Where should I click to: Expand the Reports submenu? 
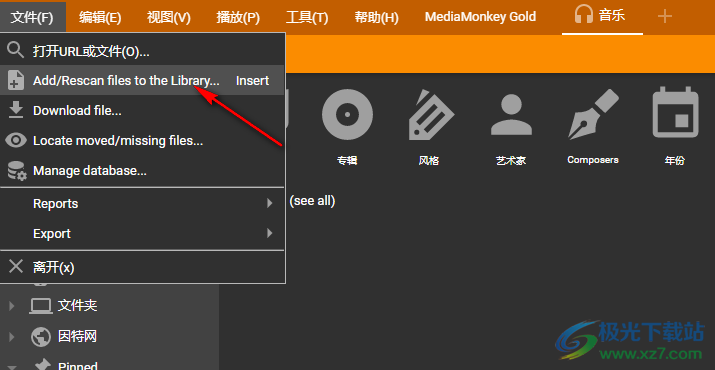pyautogui.click(x=143, y=203)
